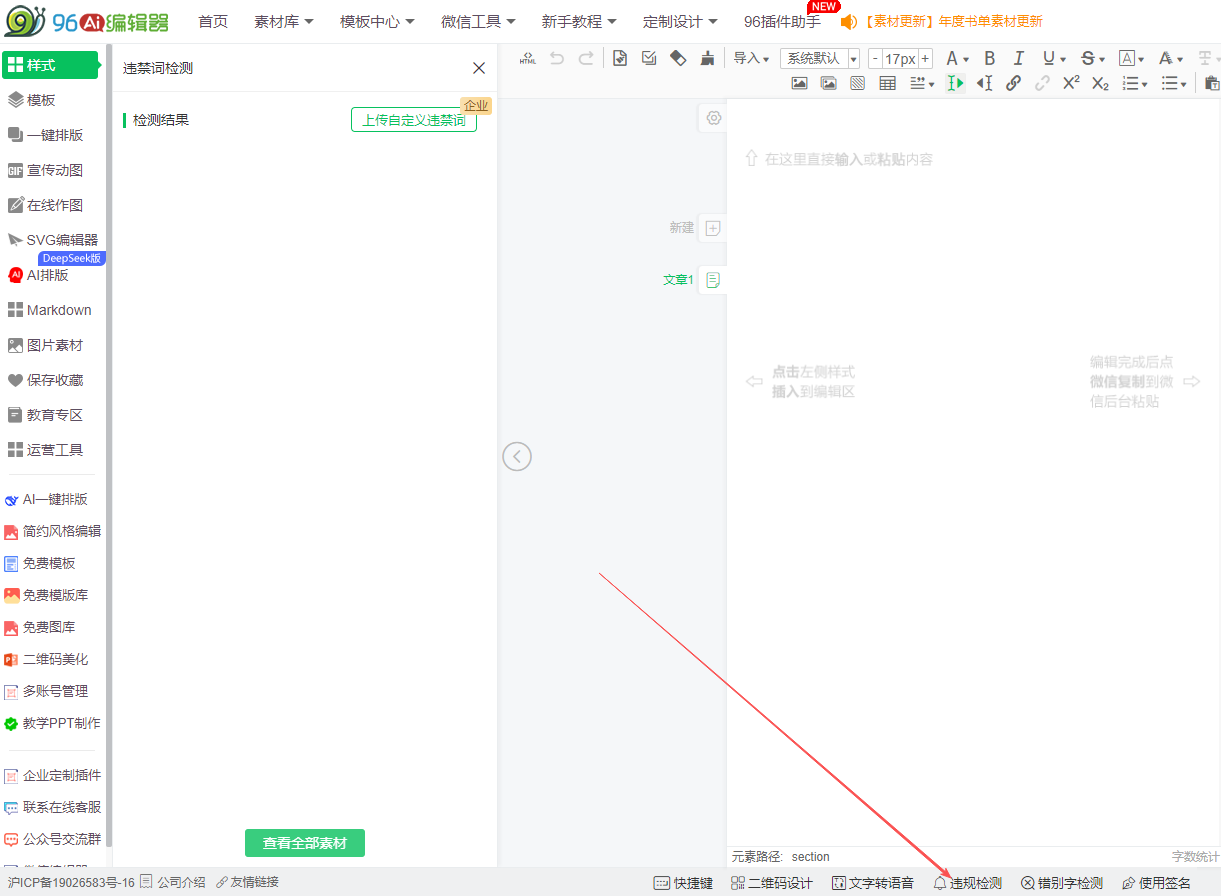This screenshot has width=1221, height=896.
Task: Decrease font size with the minus button
Action: [875, 59]
